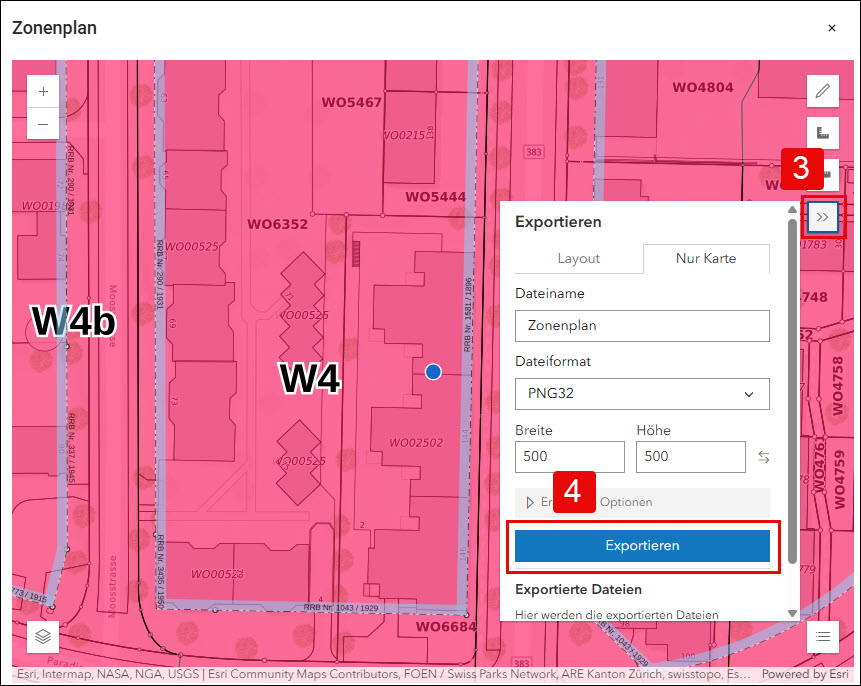Image resolution: width=861 pixels, height=686 pixels.
Task: Click the Dateiname field containing Zonenplan
Action: click(x=642, y=326)
